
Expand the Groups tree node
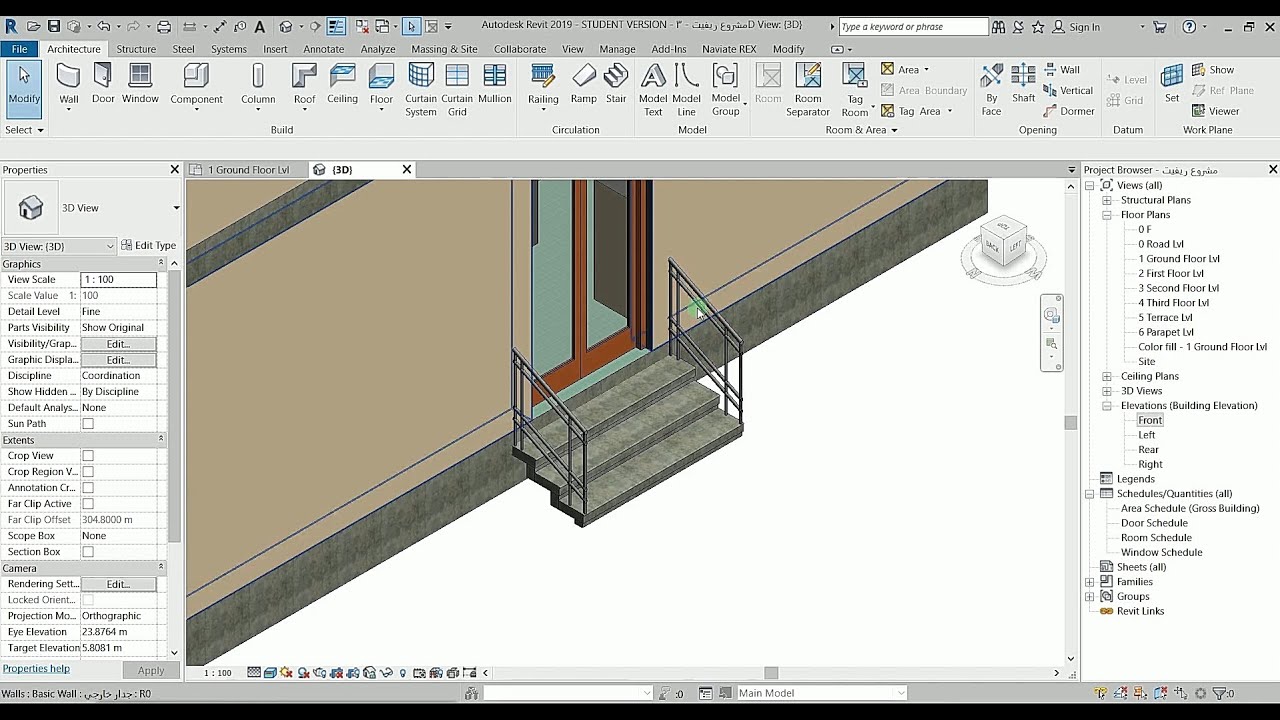(x=1090, y=597)
